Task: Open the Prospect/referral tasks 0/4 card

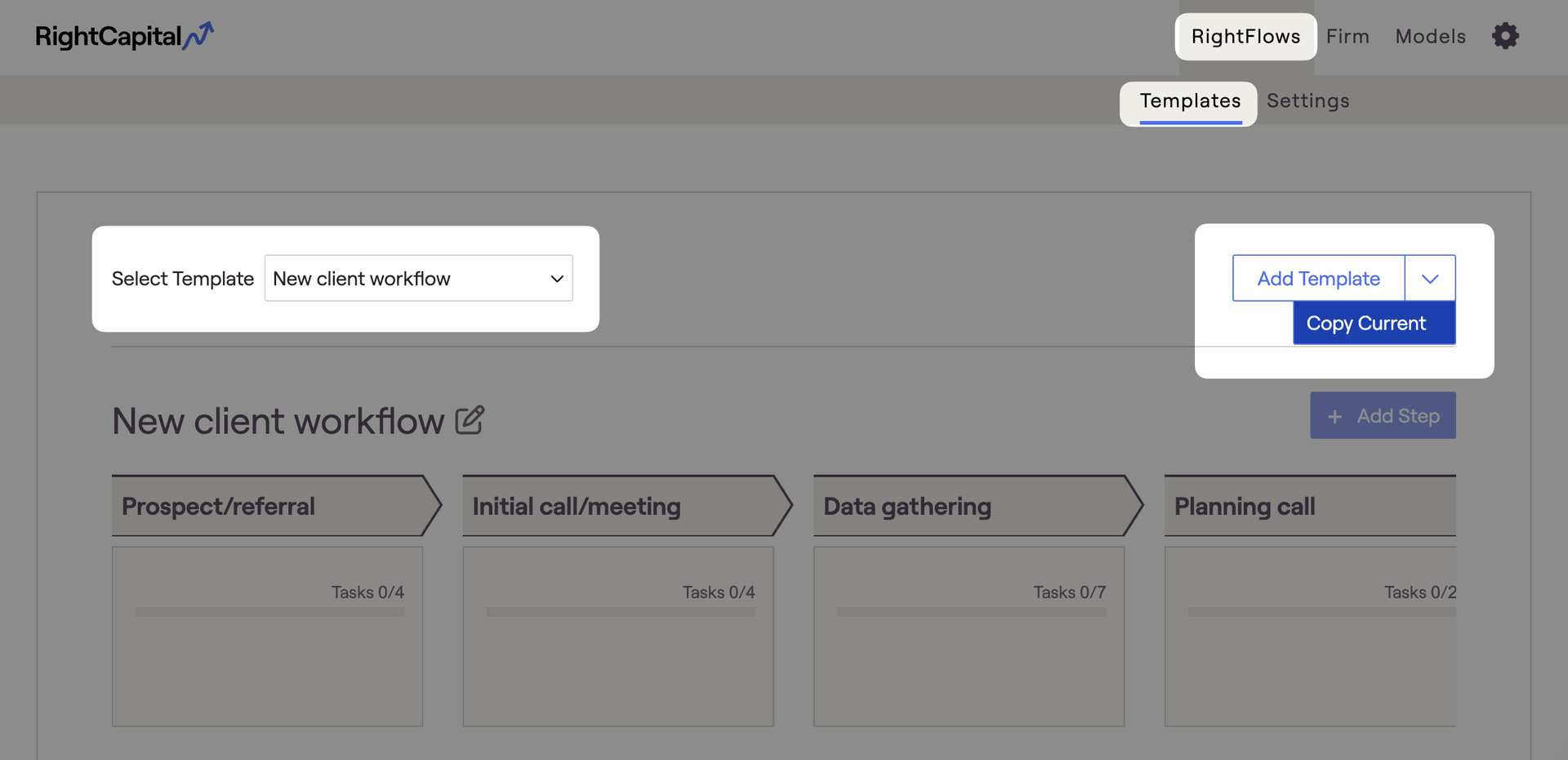Action: [267, 654]
